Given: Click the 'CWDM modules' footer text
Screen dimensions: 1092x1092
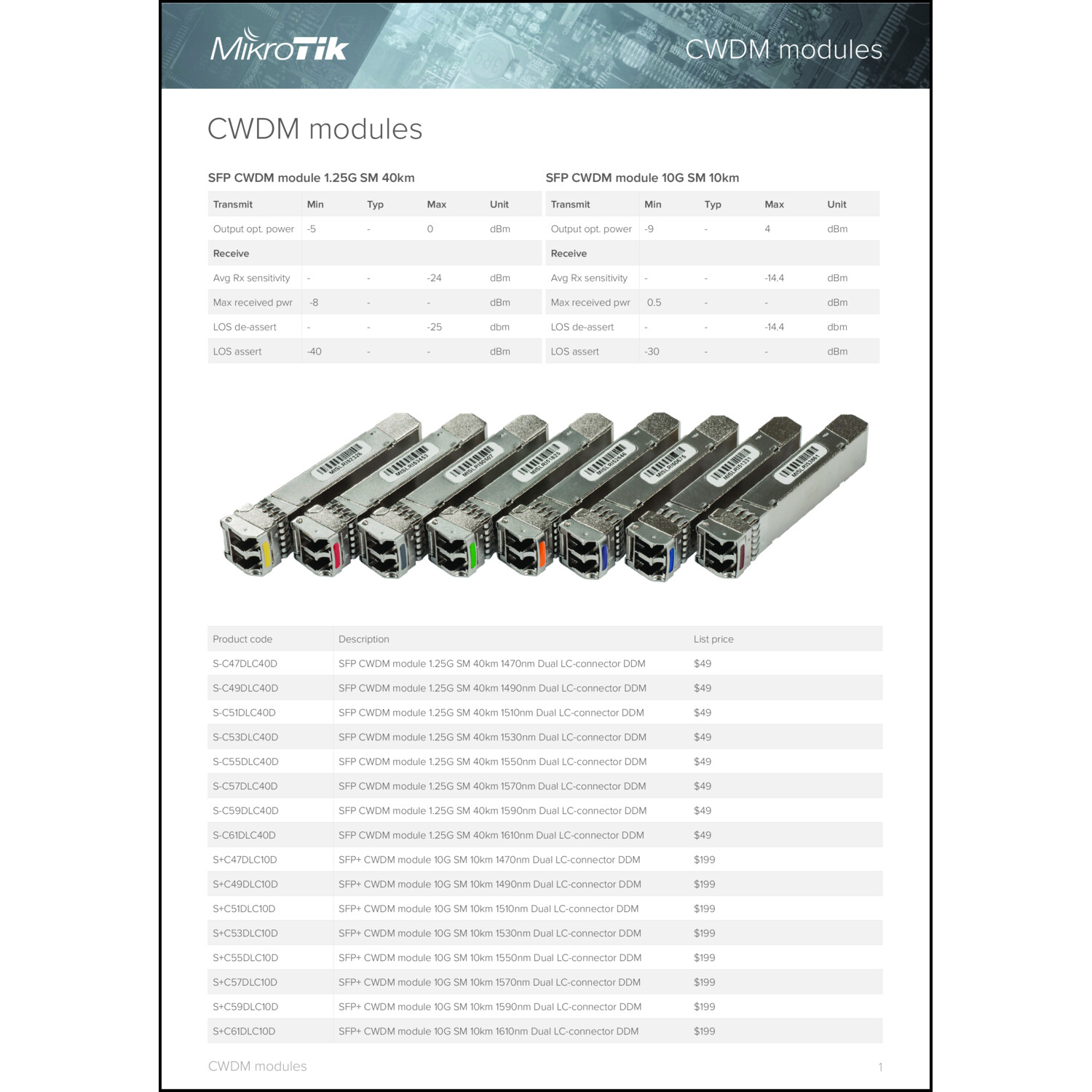Looking at the screenshot, I should [x=257, y=1066].
